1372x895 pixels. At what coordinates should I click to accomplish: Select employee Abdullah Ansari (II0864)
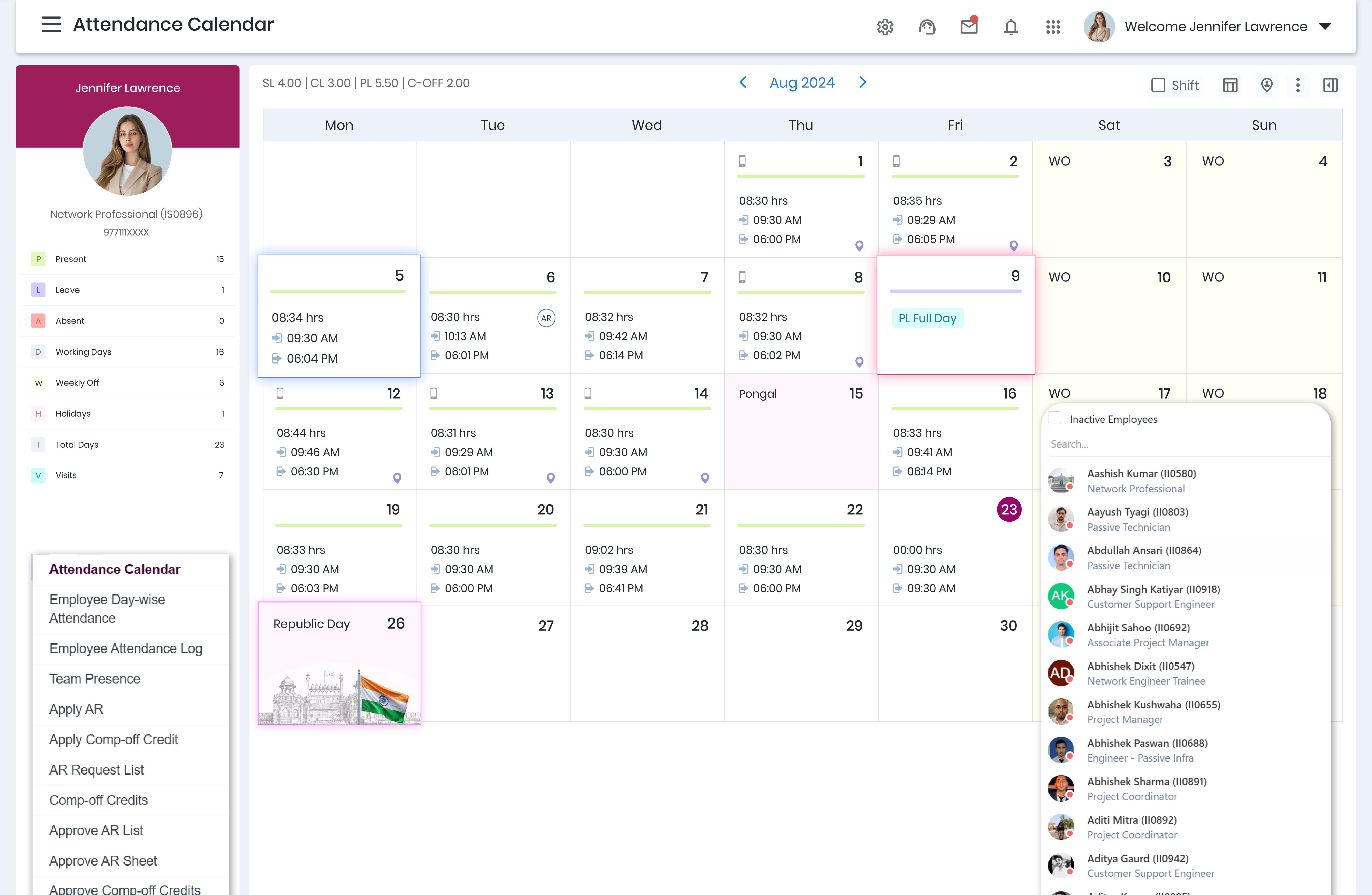click(1186, 558)
